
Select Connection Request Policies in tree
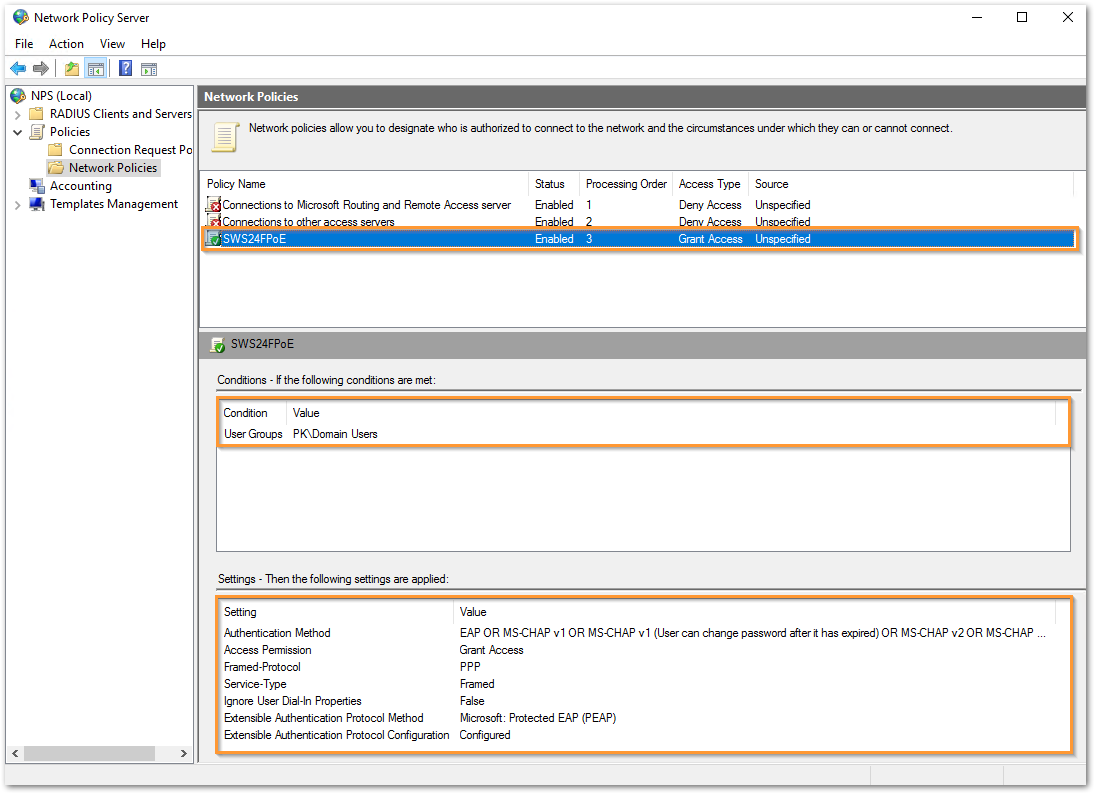click(x=130, y=150)
